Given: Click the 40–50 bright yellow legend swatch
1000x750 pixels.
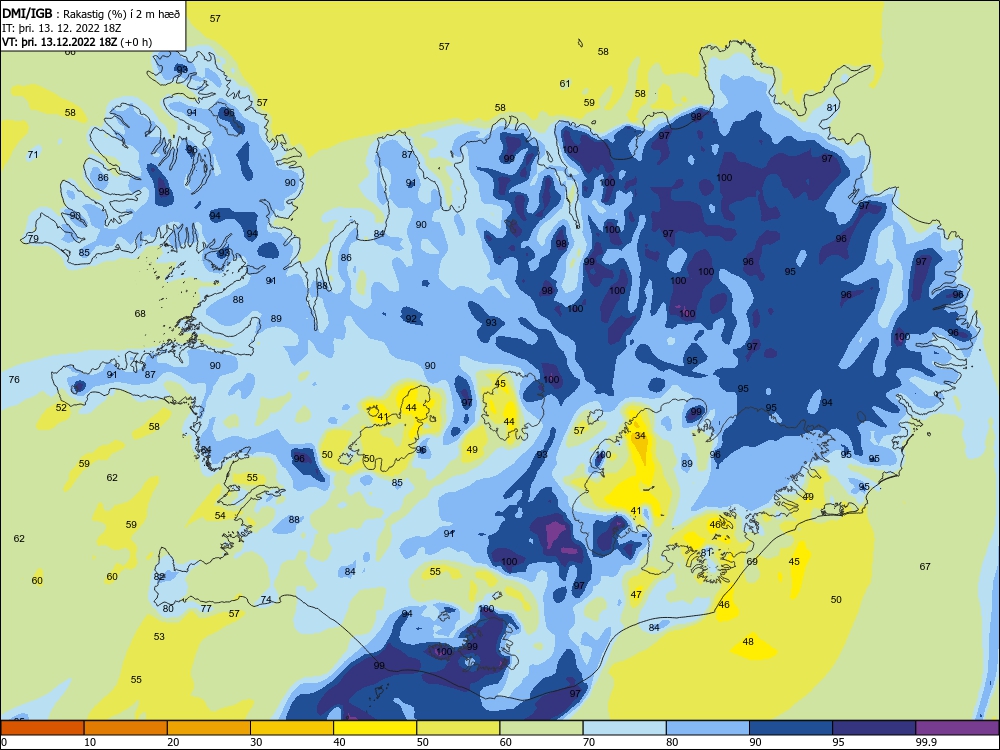Looking at the screenshot, I should click(375, 728).
